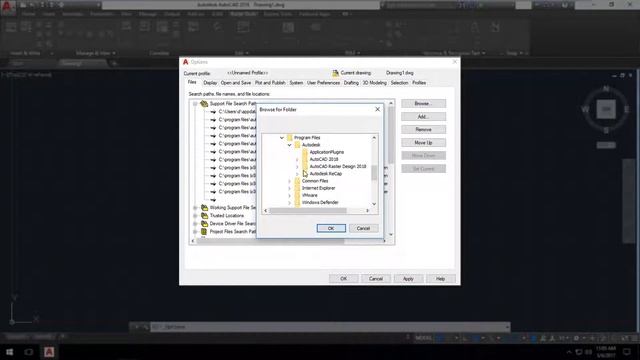The height and width of the screenshot is (360, 640).
Task: Click the Options file list scroll-down arrow
Action: pyautogui.click(x=391, y=234)
